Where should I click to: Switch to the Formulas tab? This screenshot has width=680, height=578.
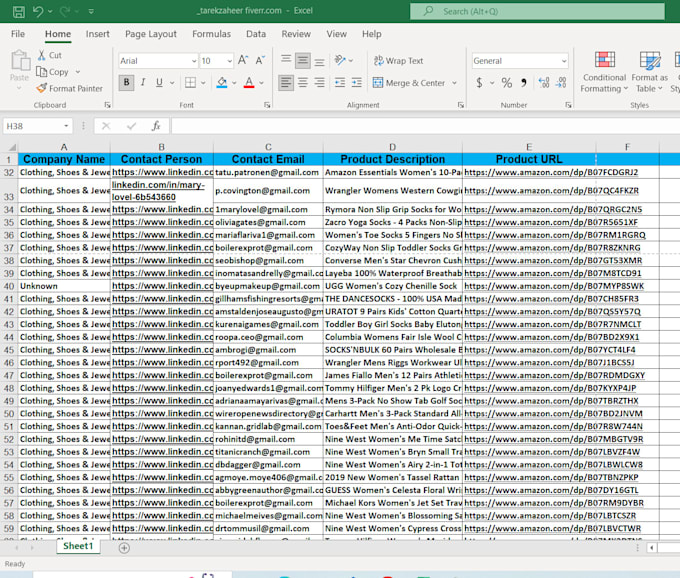[211, 34]
